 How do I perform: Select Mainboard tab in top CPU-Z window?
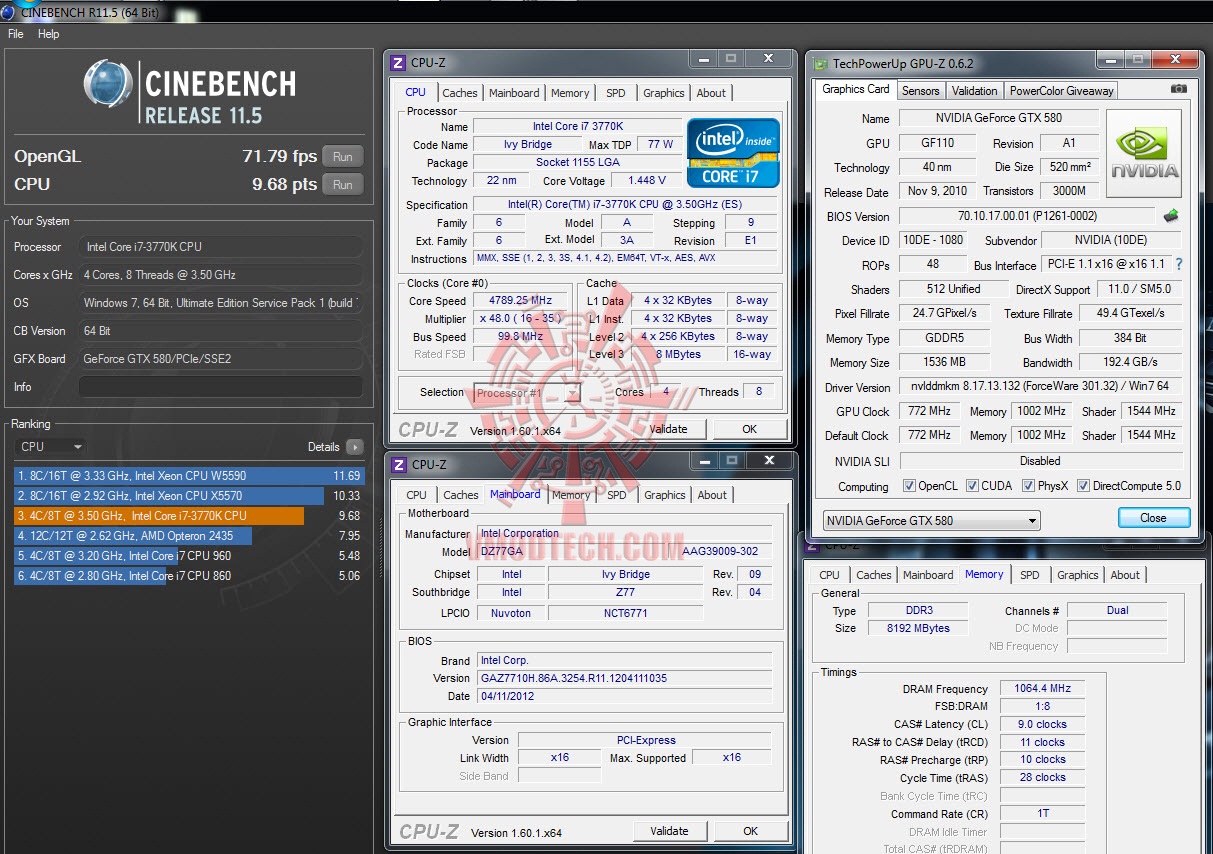[514, 93]
